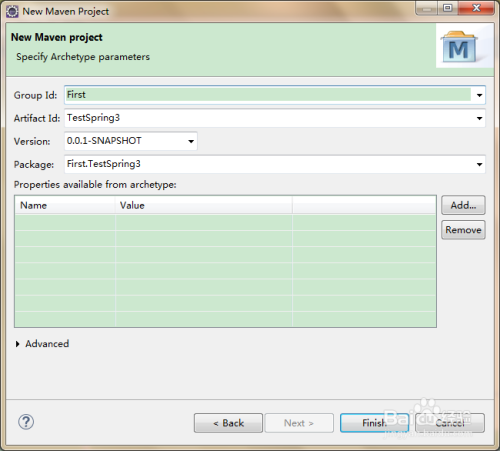Viewport: 500px width, 451px height.
Task: Minimize the New Maven Project window
Action: click(426, 8)
